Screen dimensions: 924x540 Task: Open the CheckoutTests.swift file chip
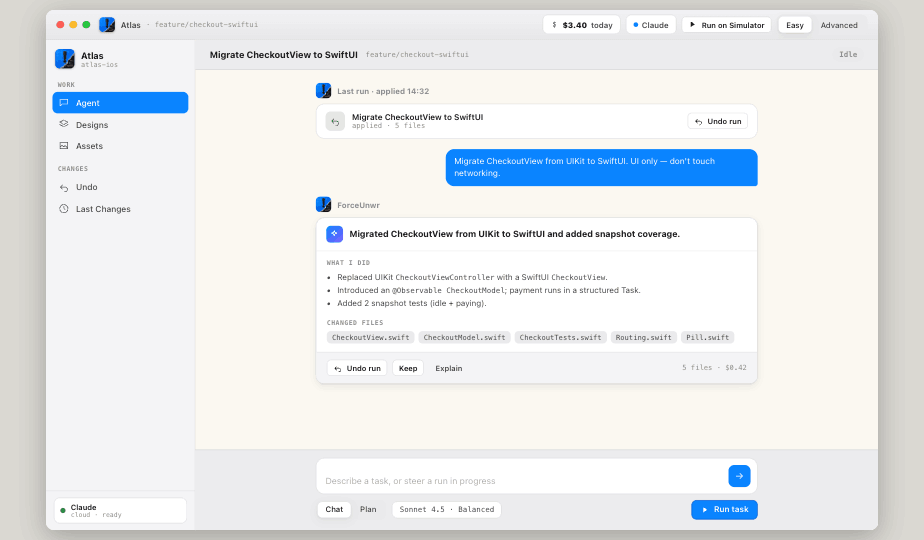[x=560, y=337]
